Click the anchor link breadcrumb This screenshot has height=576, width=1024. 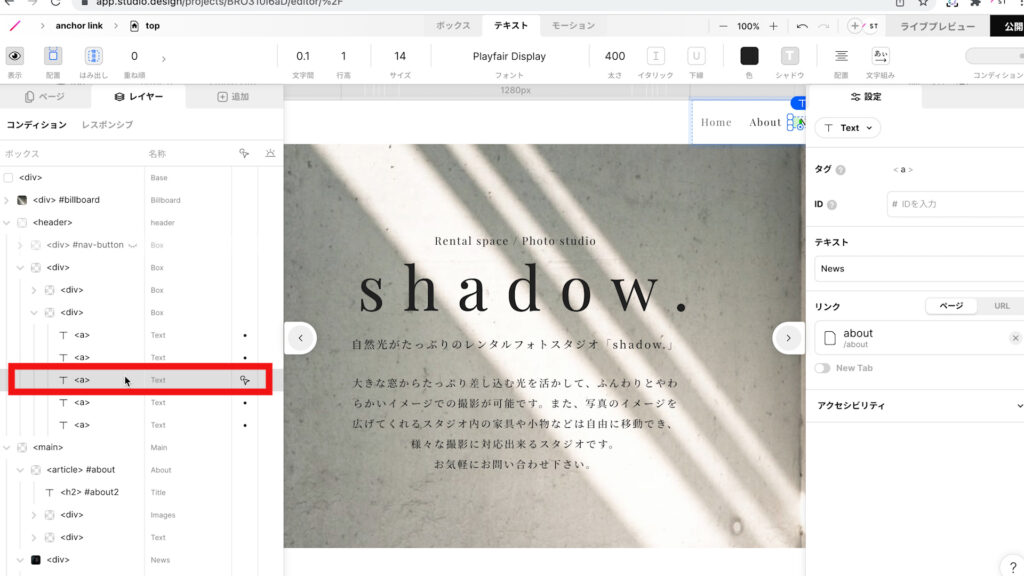pyautogui.click(x=79, y=25)
